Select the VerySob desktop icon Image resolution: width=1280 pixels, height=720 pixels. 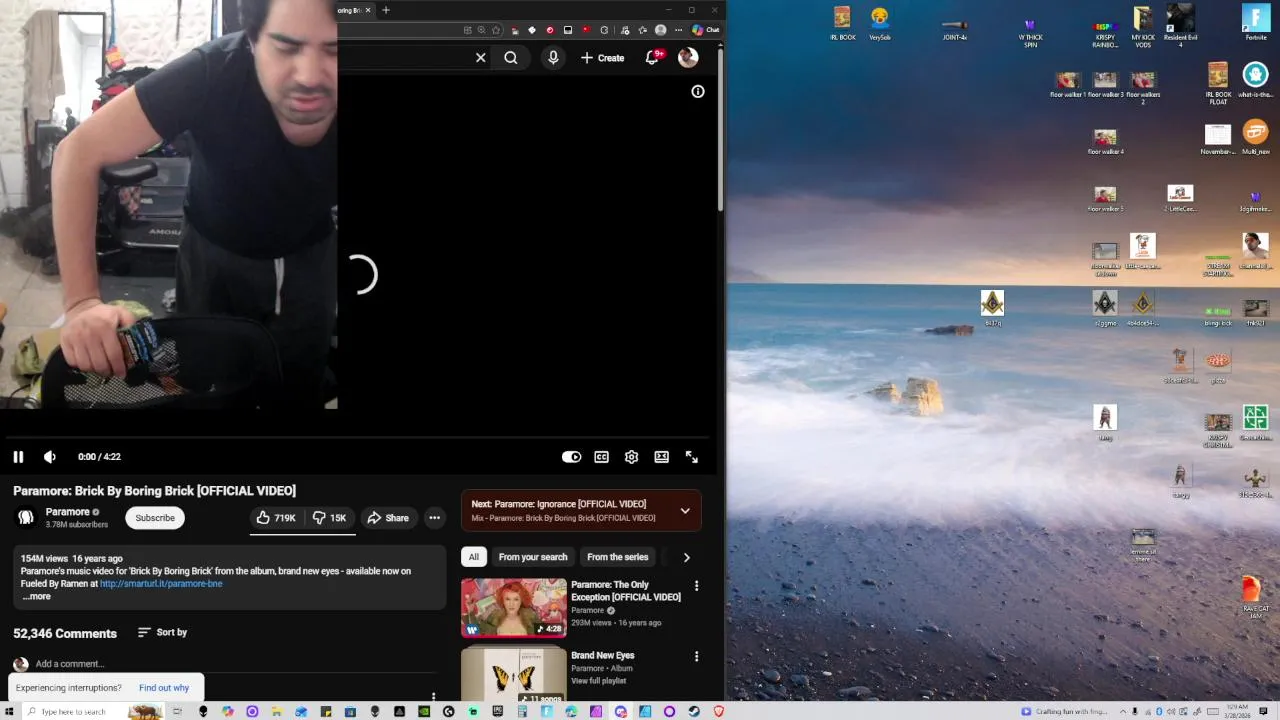coord(879,22)
